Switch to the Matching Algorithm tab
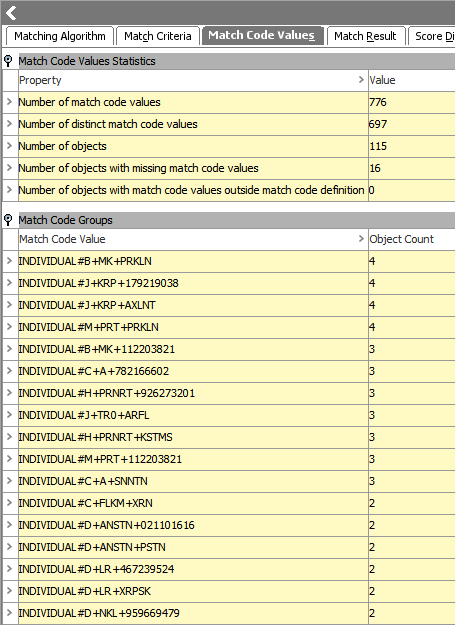Image resolution: width=455 pixels, height=625 pixels. point(60,36)
